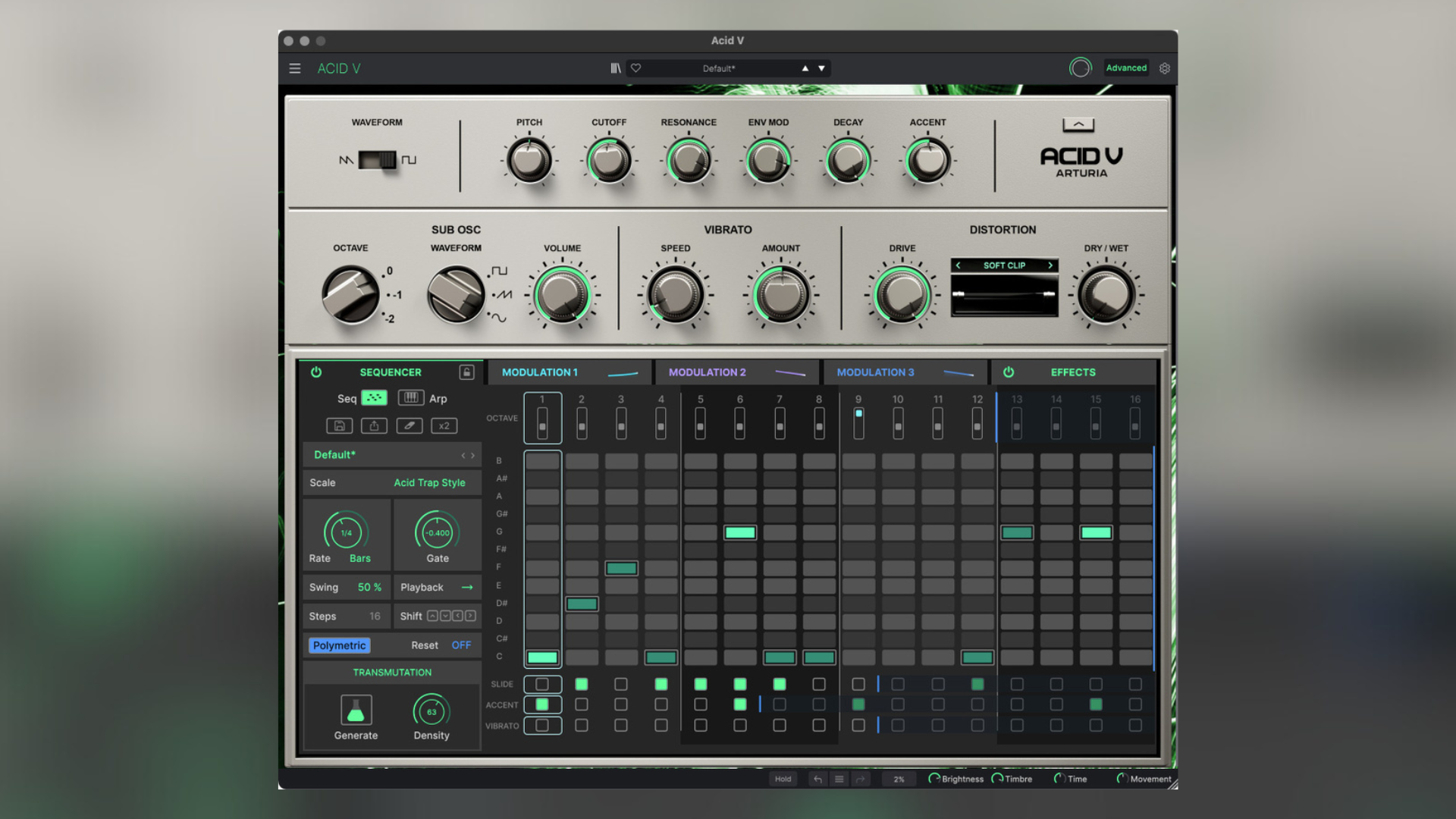
Task: Click the Hold button in the bottom bar
Action: click(783, 779)
